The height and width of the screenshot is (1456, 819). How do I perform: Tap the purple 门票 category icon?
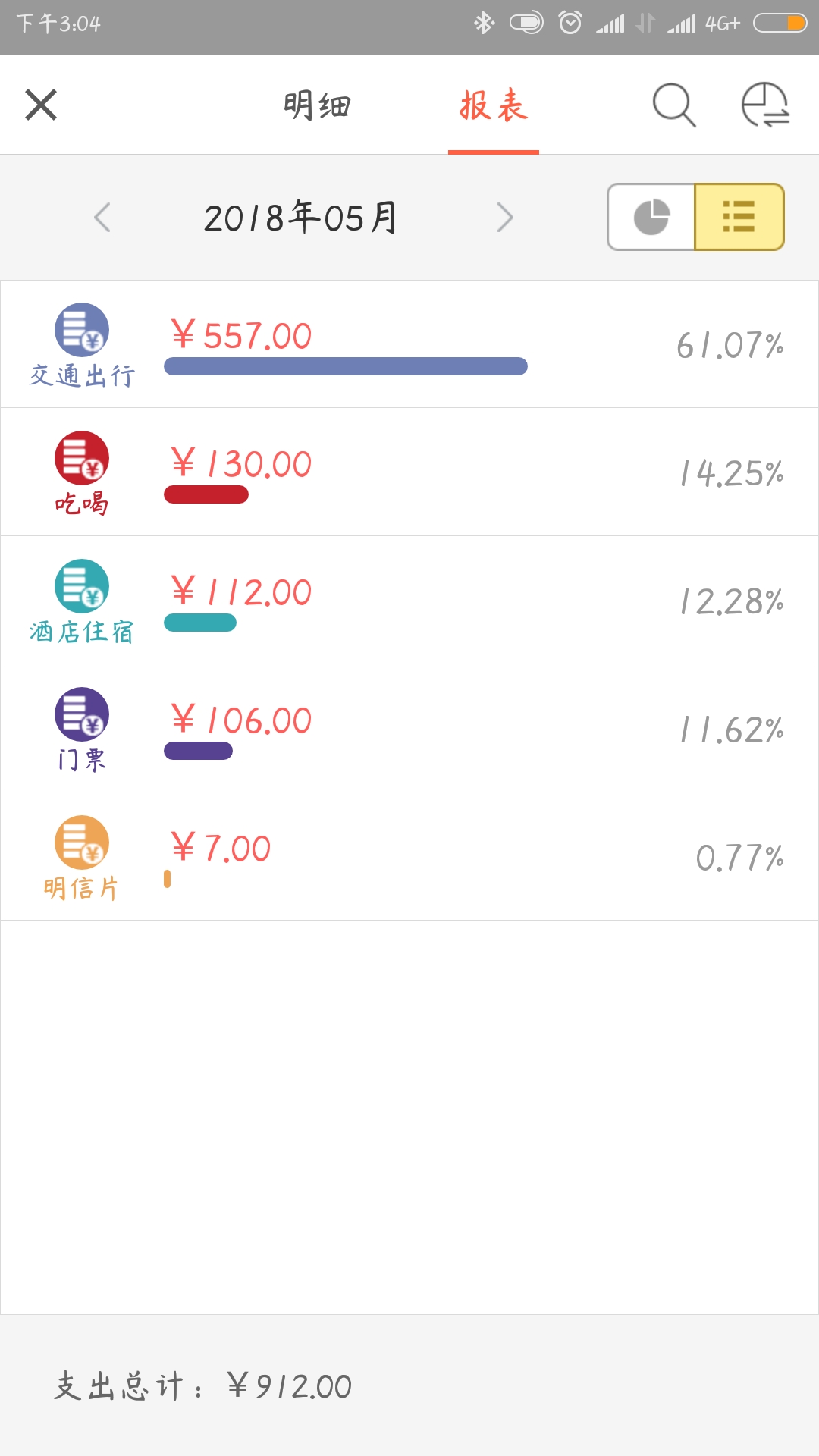pos(82,714)
